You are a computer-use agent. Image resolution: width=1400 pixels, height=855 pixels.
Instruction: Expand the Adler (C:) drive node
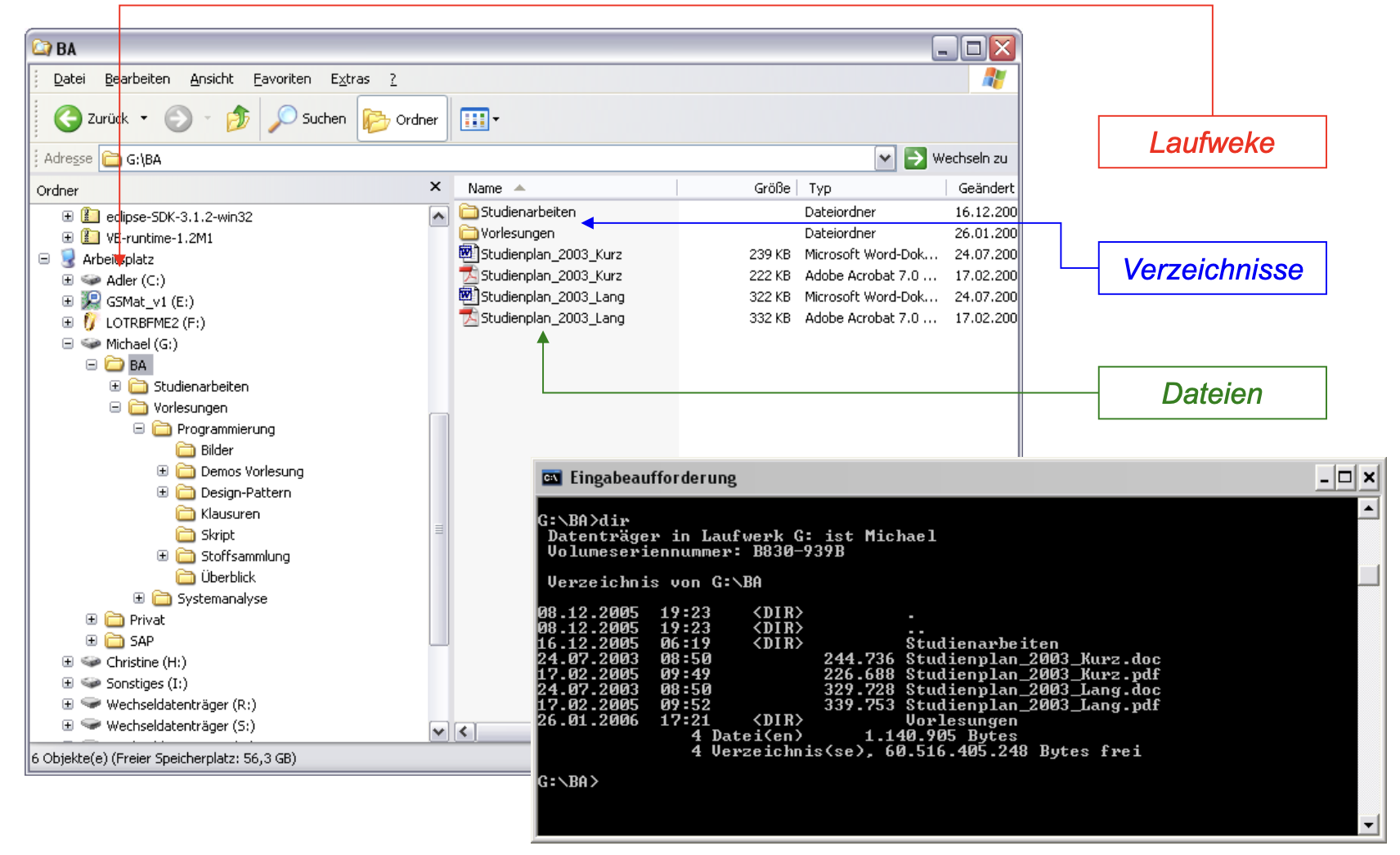68,280
